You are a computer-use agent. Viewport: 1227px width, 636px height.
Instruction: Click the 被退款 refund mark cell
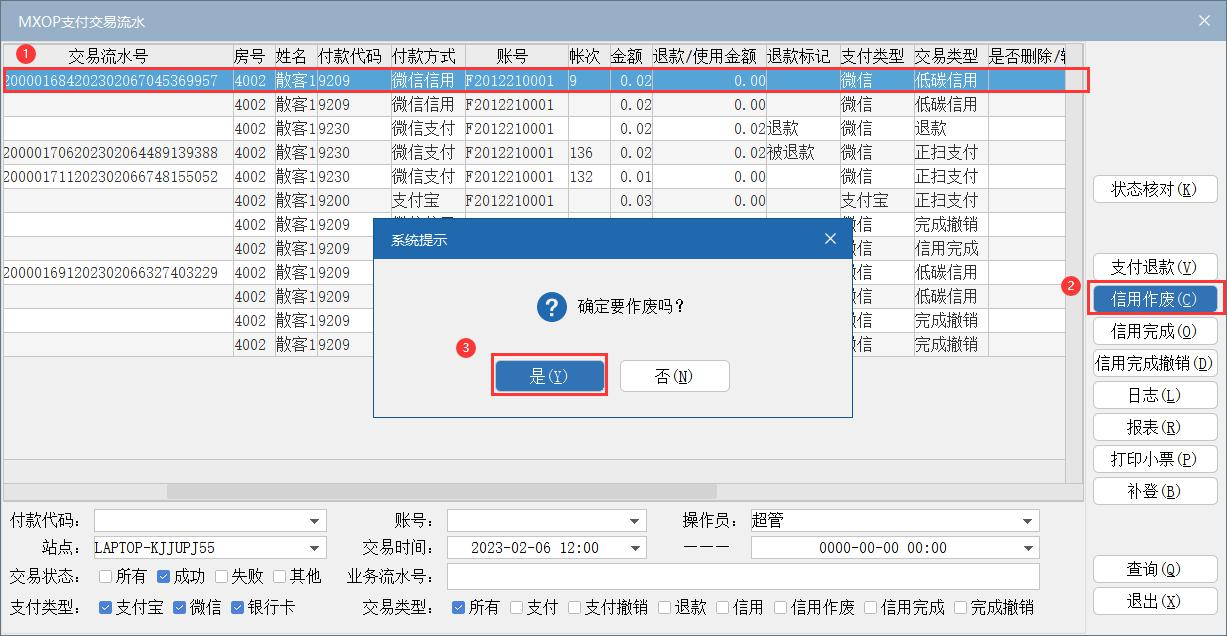coord(803,152)
